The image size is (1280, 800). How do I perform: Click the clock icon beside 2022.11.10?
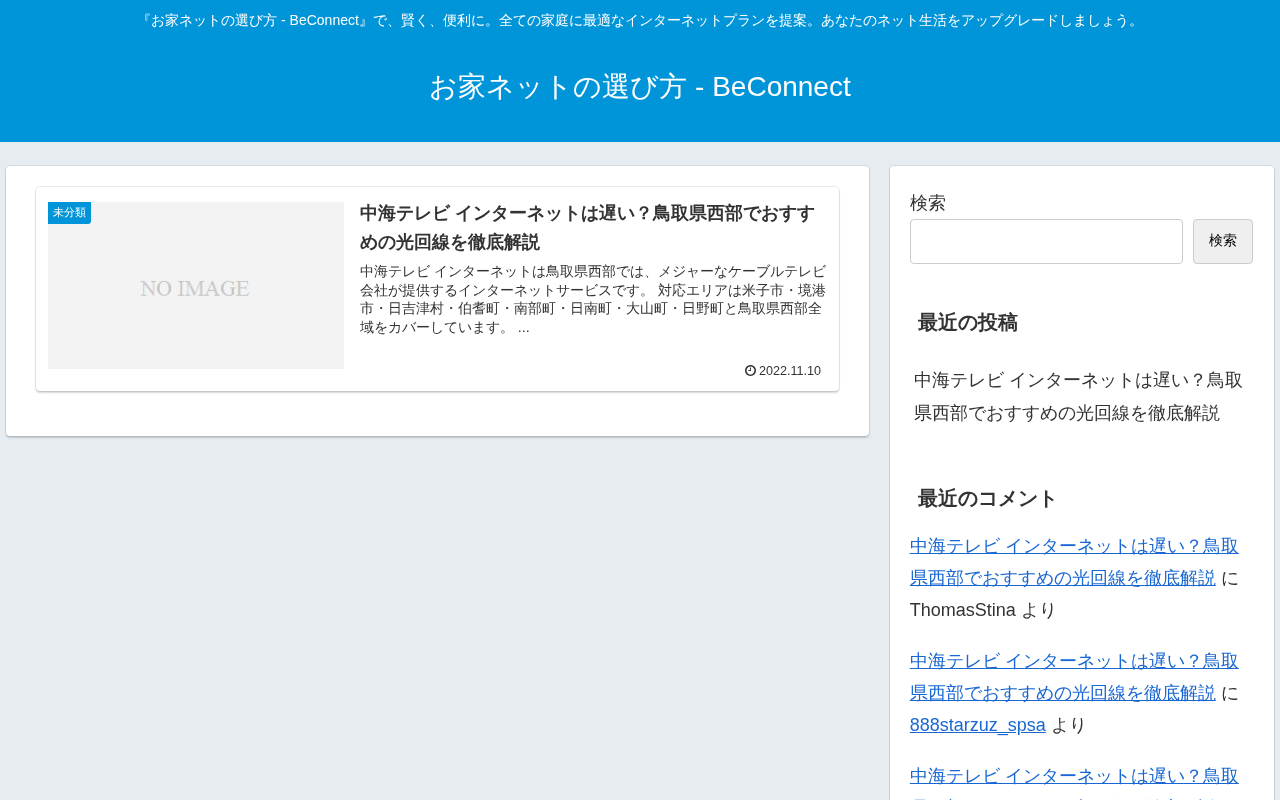click(750, 371)
